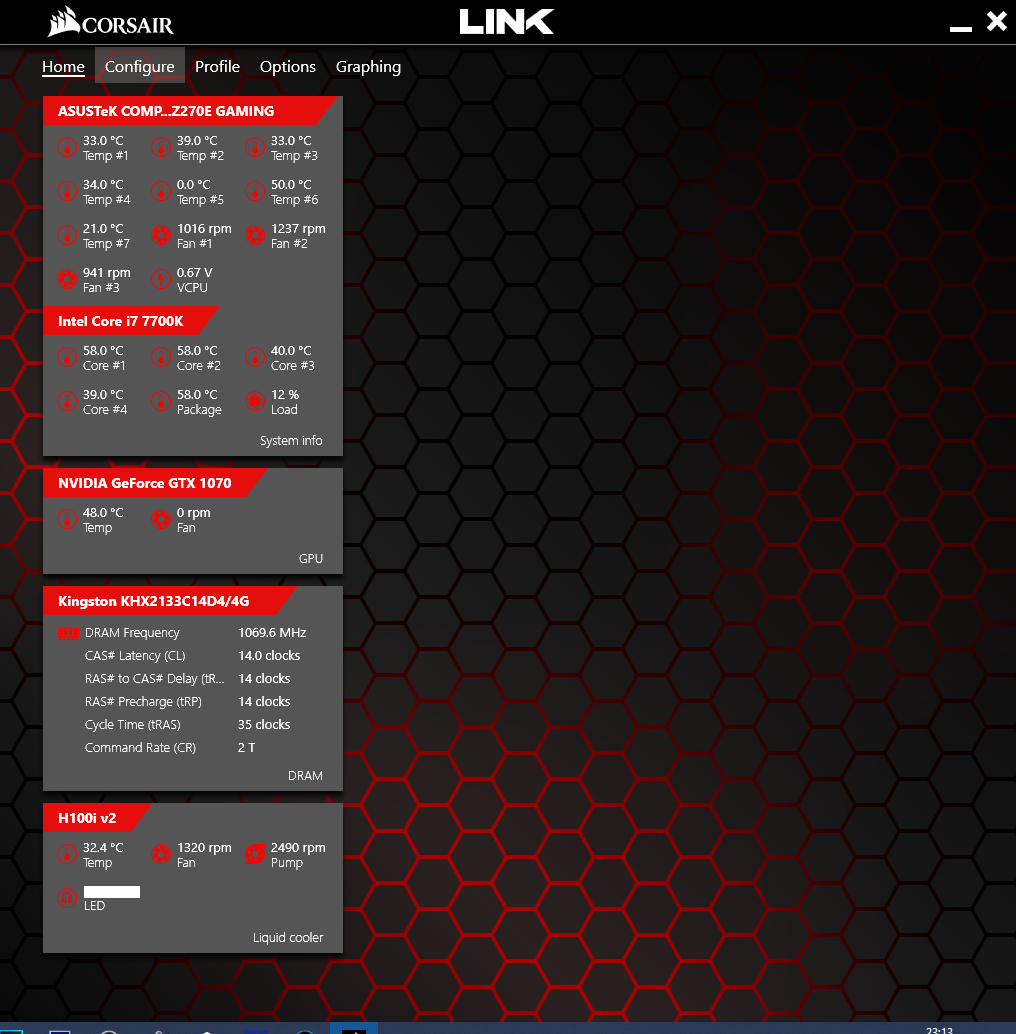Image resolution: width=1016 pixels, height=1034 pixels.
Task: Click the Core #3 temperature icon
Action: pyautogui.click(x=255, y=357)
